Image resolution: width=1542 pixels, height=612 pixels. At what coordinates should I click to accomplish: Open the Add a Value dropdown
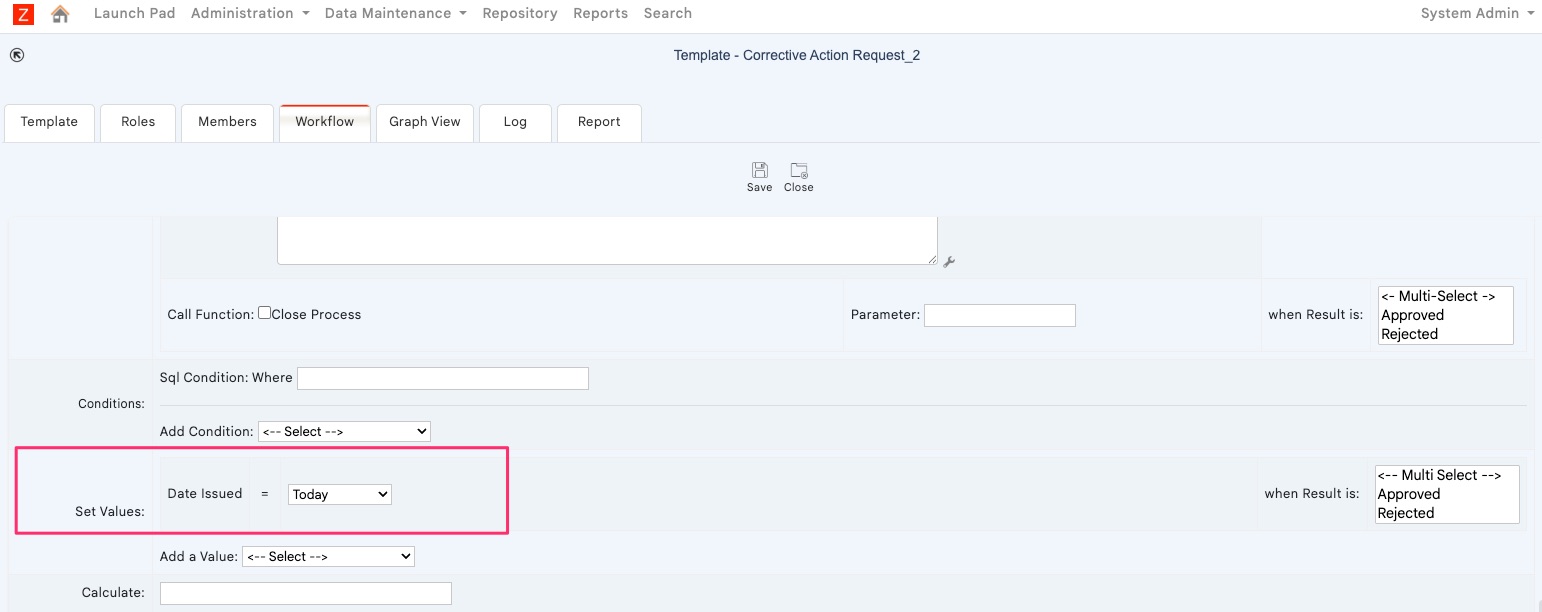328,556
